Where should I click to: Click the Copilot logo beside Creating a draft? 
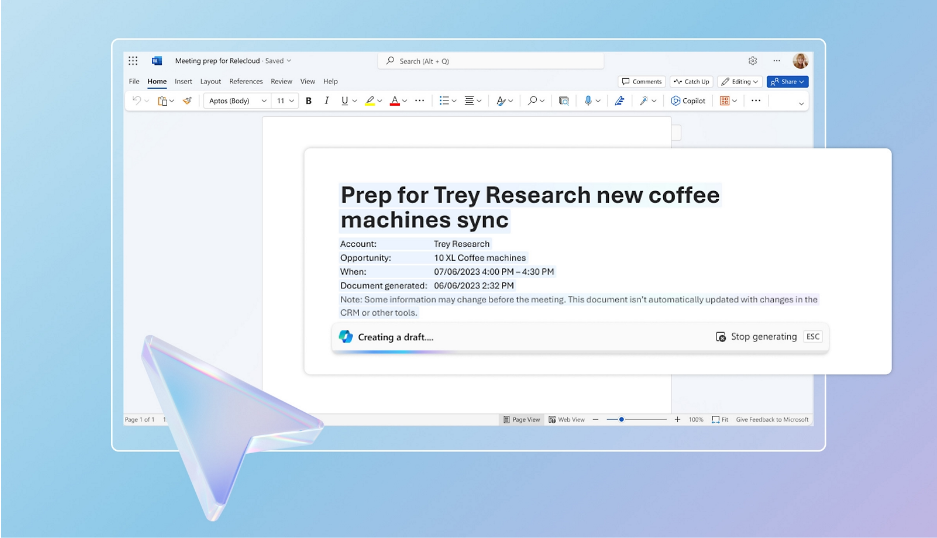click(x=345, y=337)
